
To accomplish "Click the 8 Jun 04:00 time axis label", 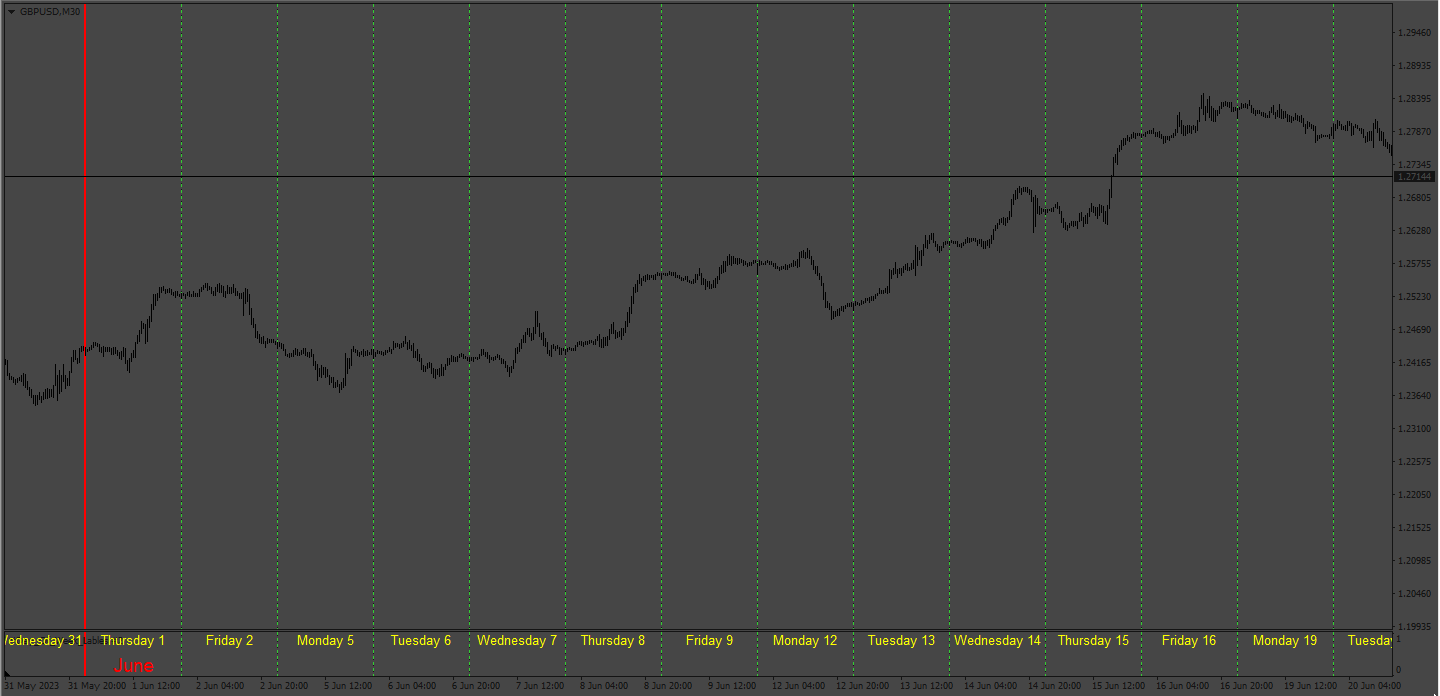I will [605, 686].
